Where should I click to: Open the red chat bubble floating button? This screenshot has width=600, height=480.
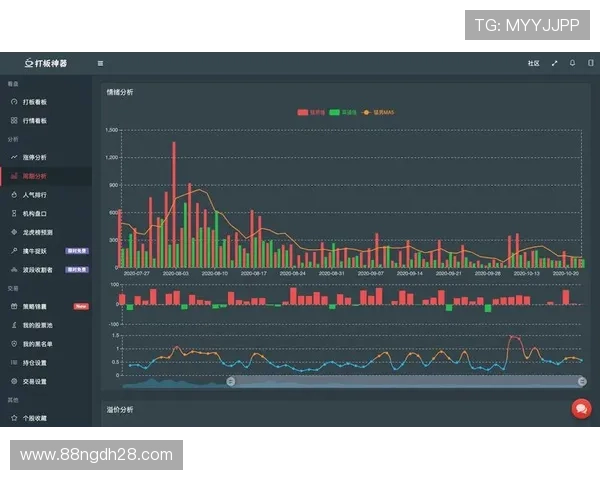[x=580, y=408]
